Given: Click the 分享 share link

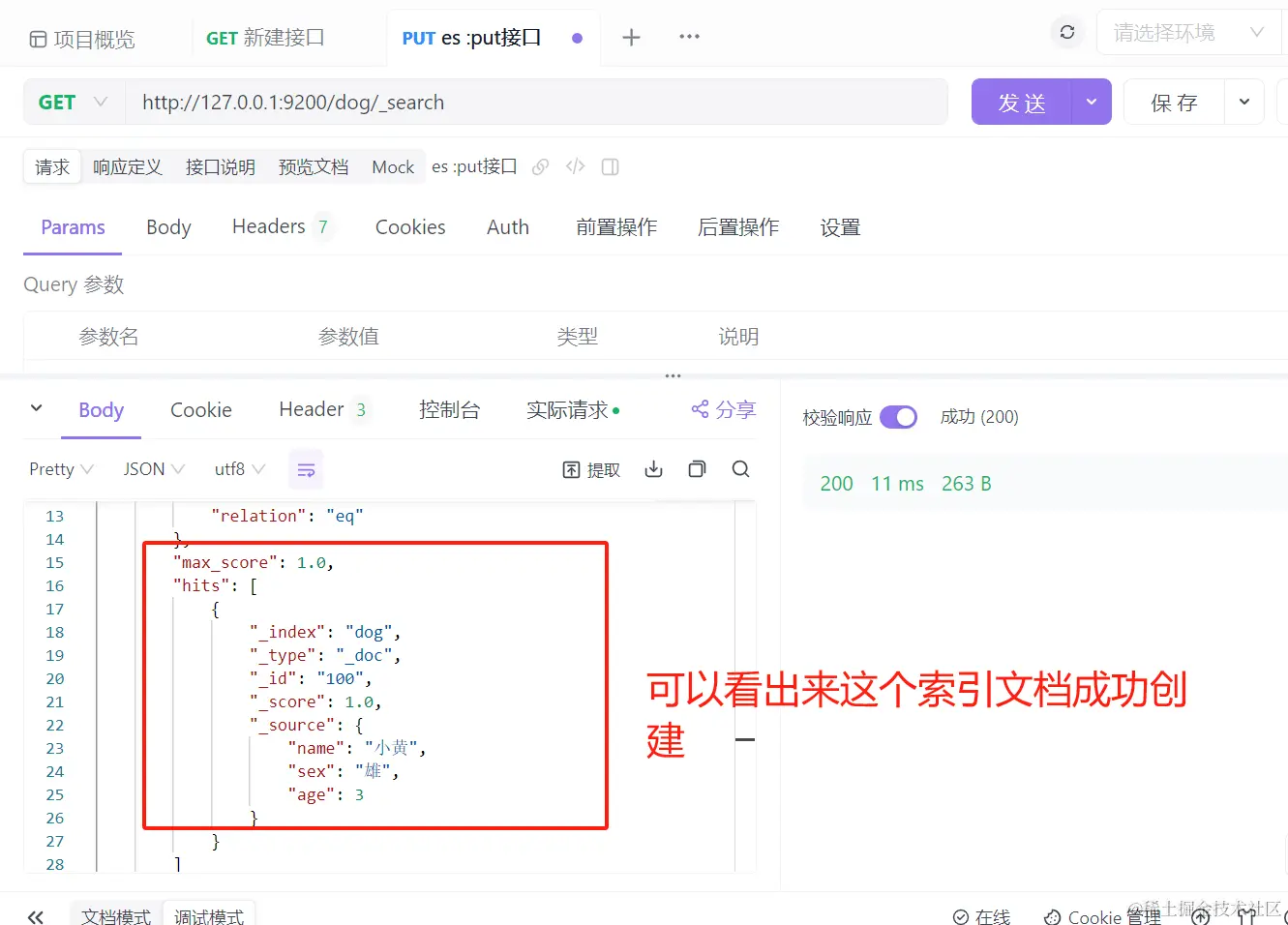Looking at the screenshot, I should 723,409.
